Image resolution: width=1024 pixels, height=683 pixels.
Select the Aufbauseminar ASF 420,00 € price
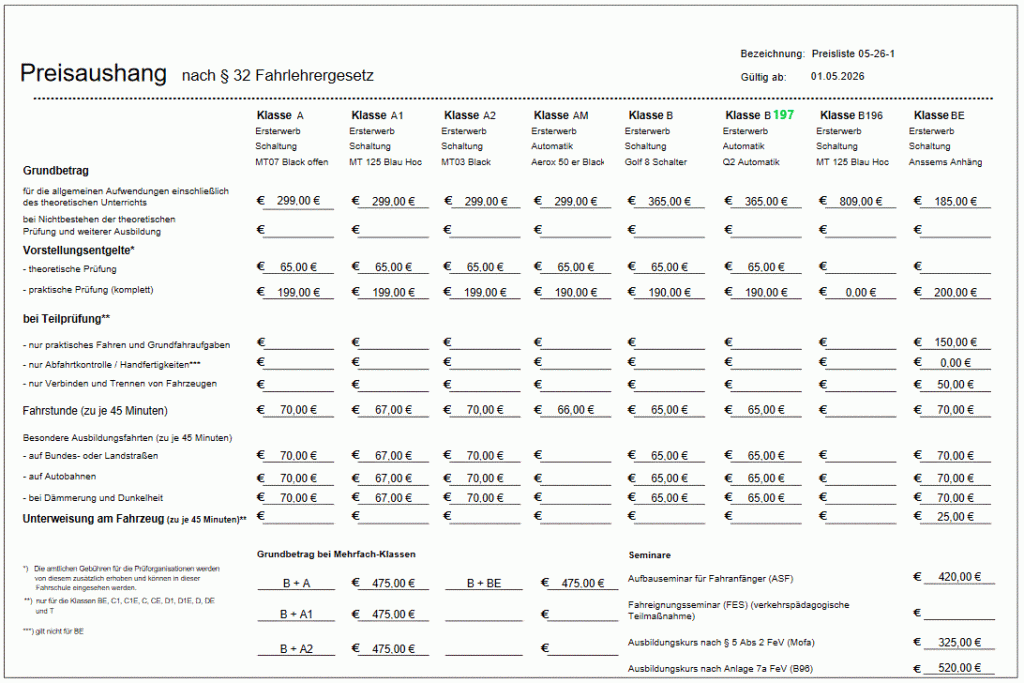(957, 577)
